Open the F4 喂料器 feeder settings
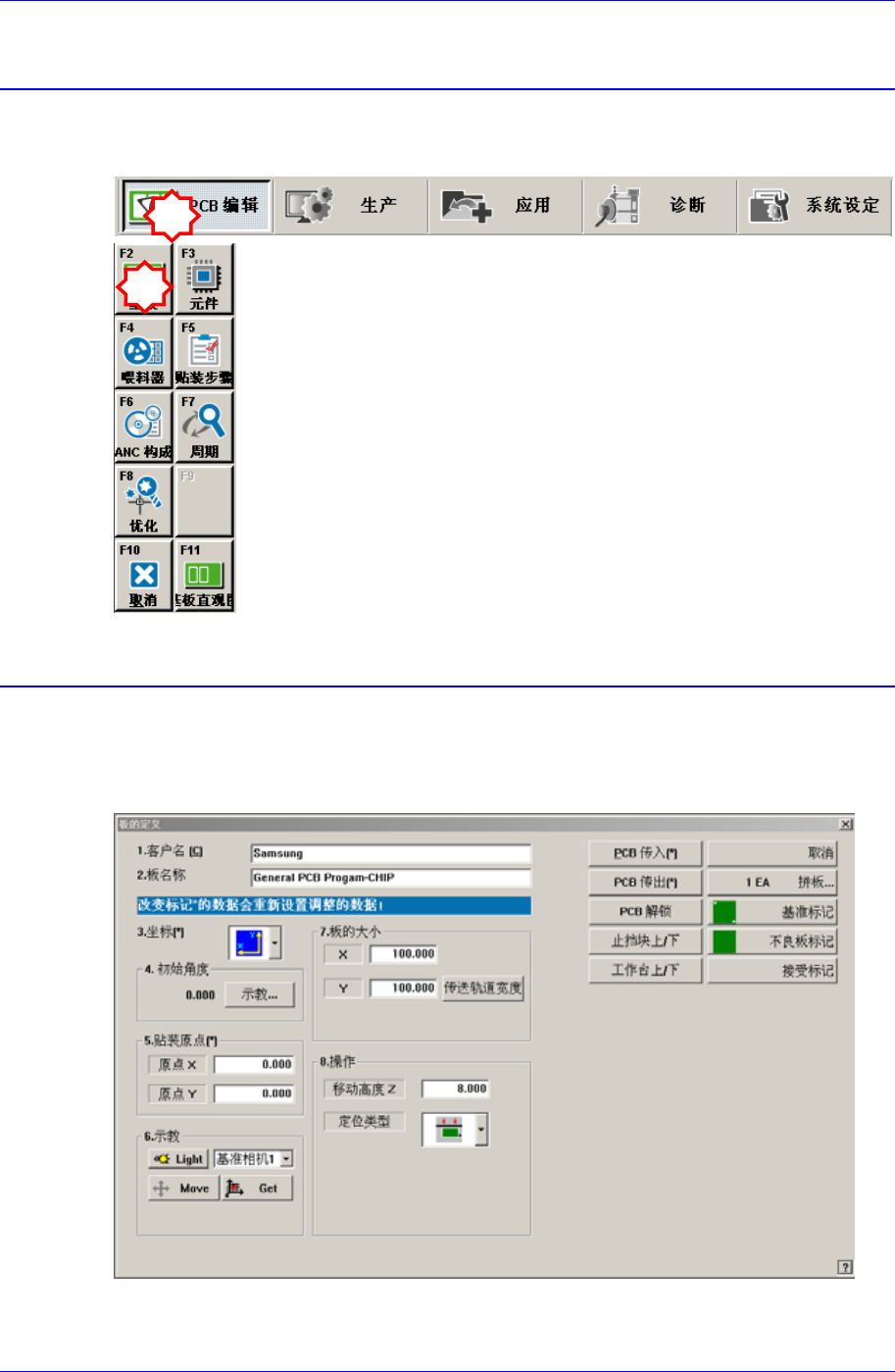This screenshot has width=895, height=1372. coord(144,352)
